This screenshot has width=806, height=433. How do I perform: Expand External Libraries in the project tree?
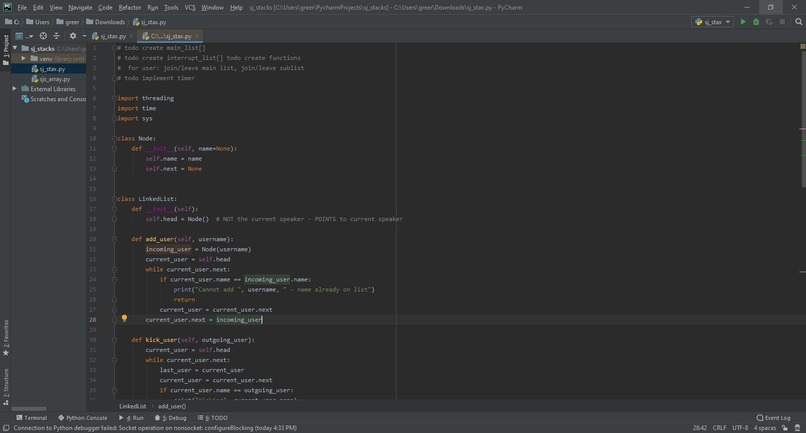[x=15, y=89]
